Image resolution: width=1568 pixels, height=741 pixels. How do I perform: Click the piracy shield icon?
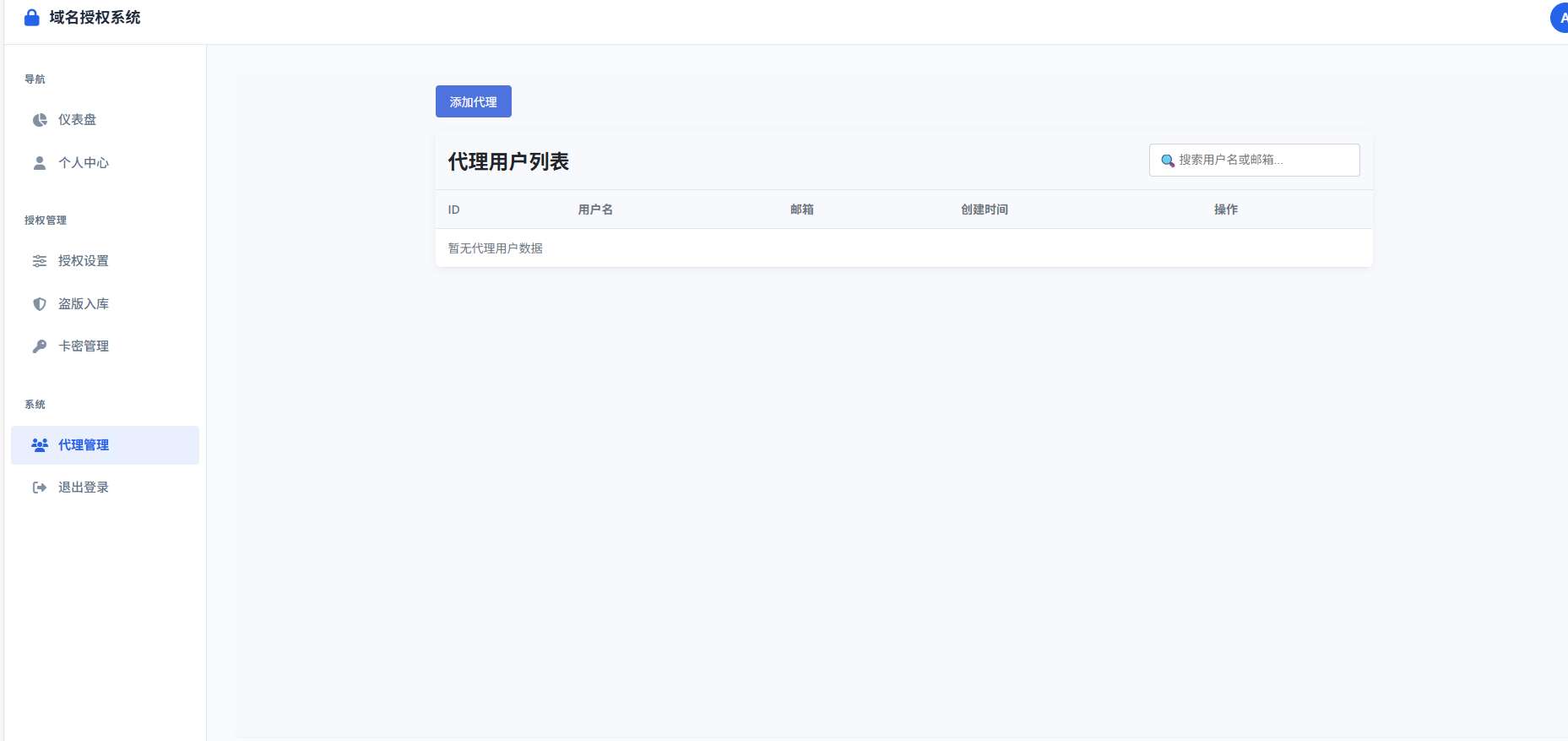[x=40, y=304]
